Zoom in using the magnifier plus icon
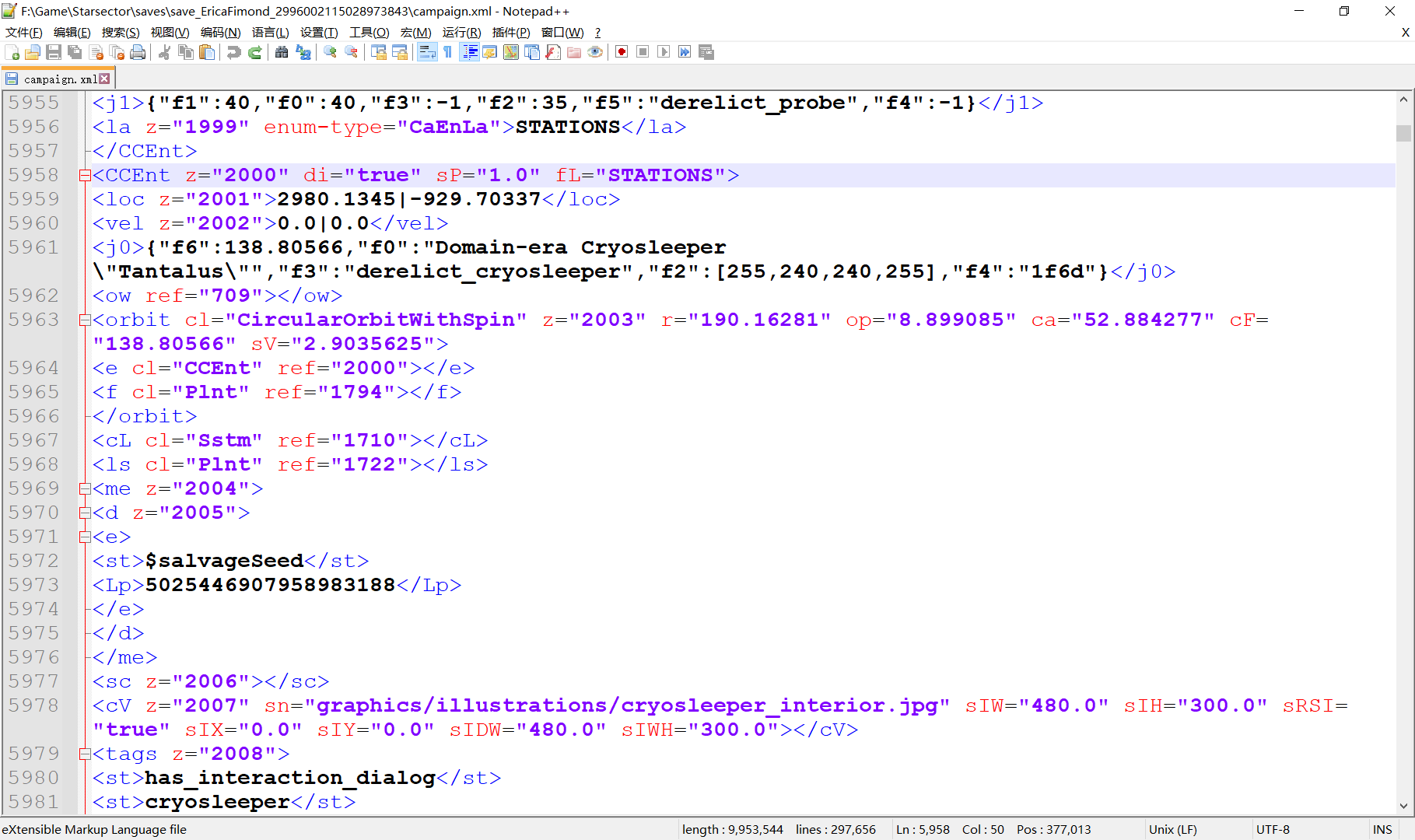Viewport: 1415px width, 840px height. [x=328, y=52]
